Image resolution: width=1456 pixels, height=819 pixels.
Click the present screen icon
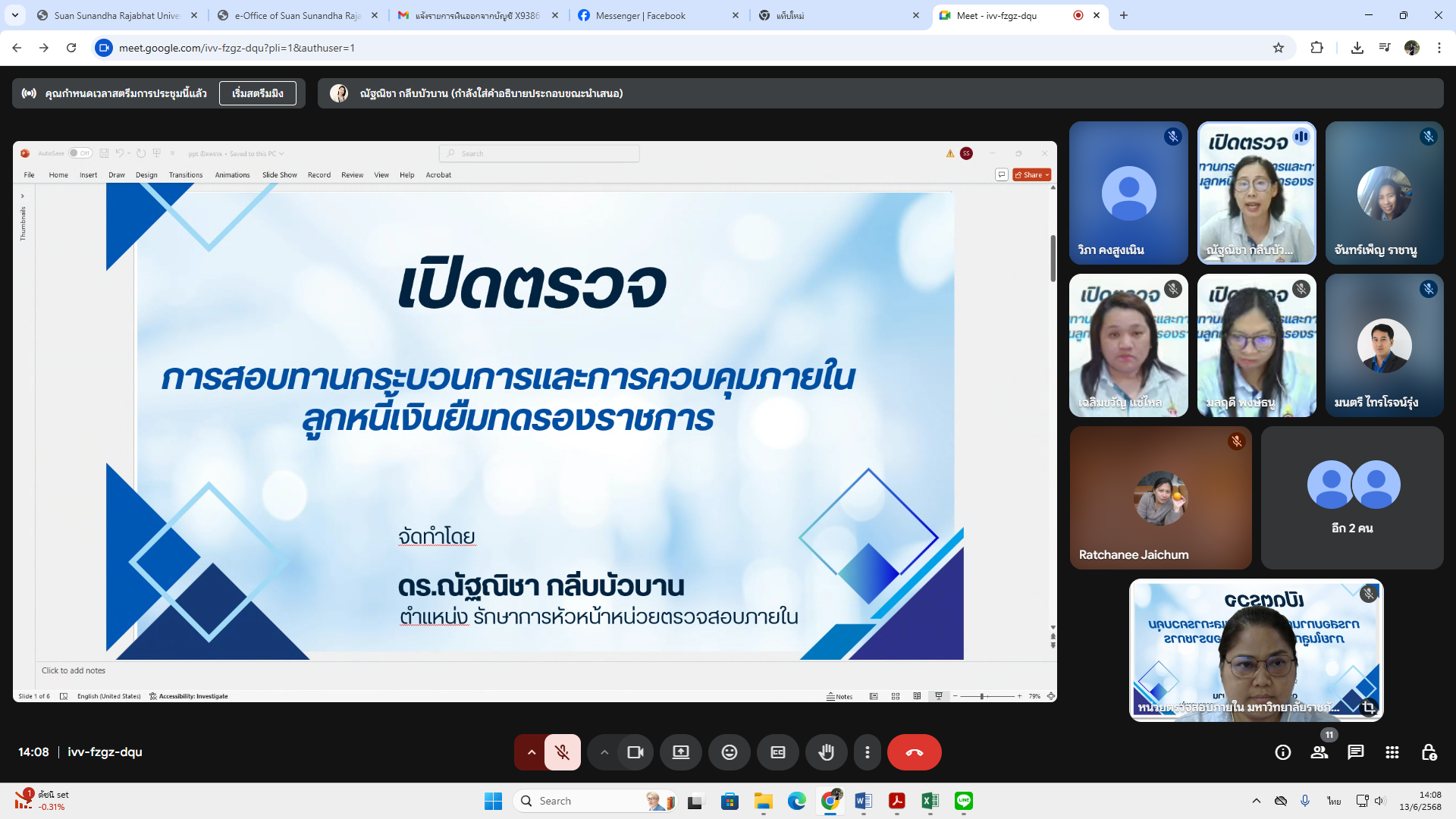680,752
